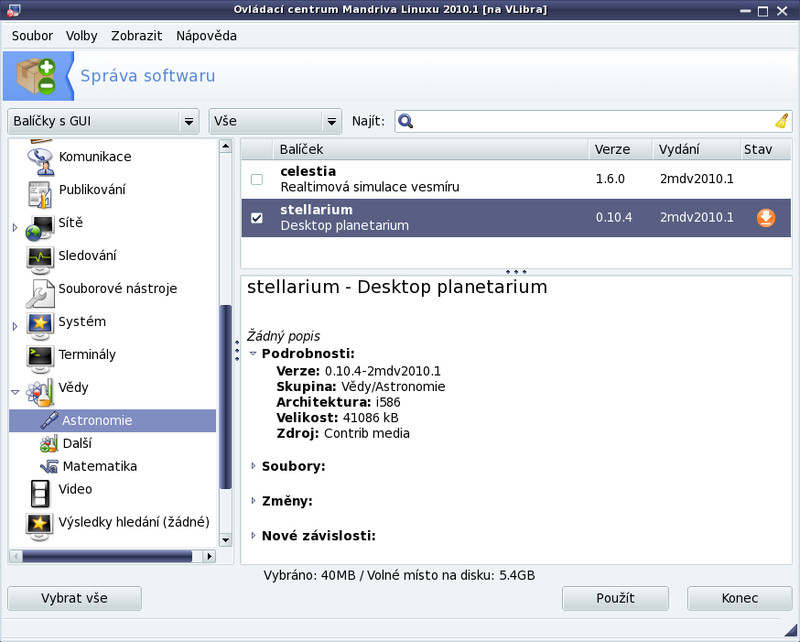Select the Další subcategory

click(x=77, y=443)
